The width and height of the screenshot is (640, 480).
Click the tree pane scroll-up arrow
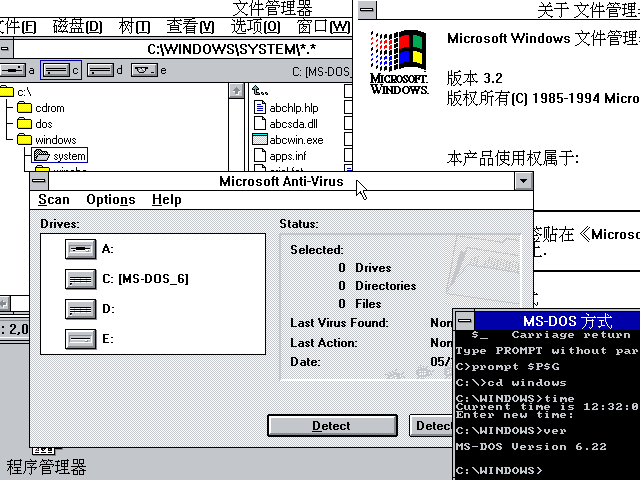[236, 91]
